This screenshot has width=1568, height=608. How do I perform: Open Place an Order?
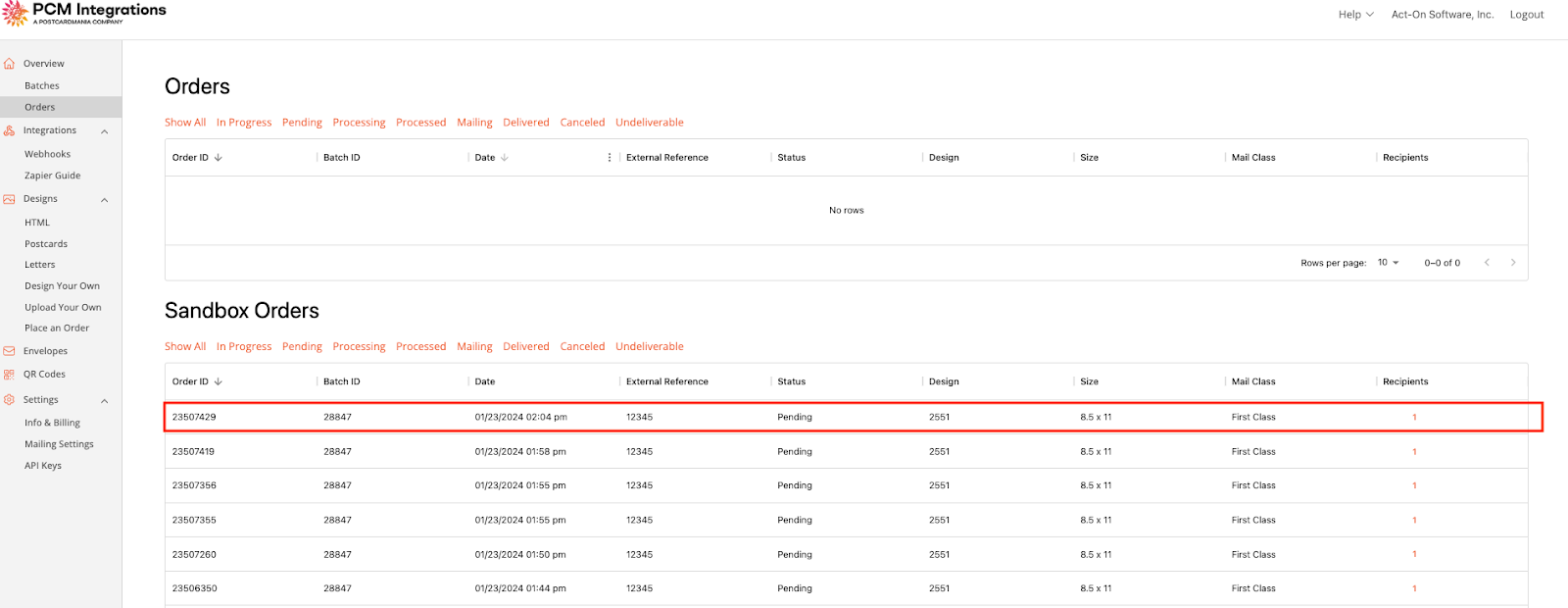point(57,329)
